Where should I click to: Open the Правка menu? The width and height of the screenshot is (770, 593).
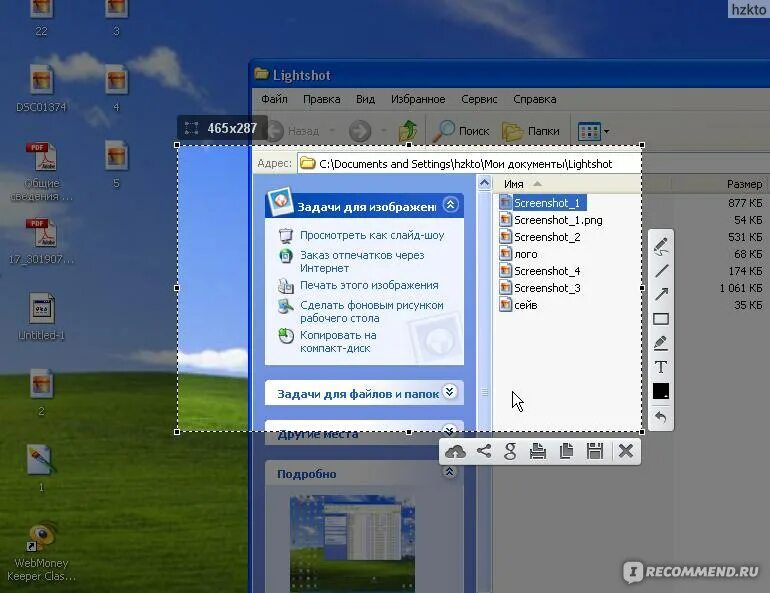tap(322, 99)
